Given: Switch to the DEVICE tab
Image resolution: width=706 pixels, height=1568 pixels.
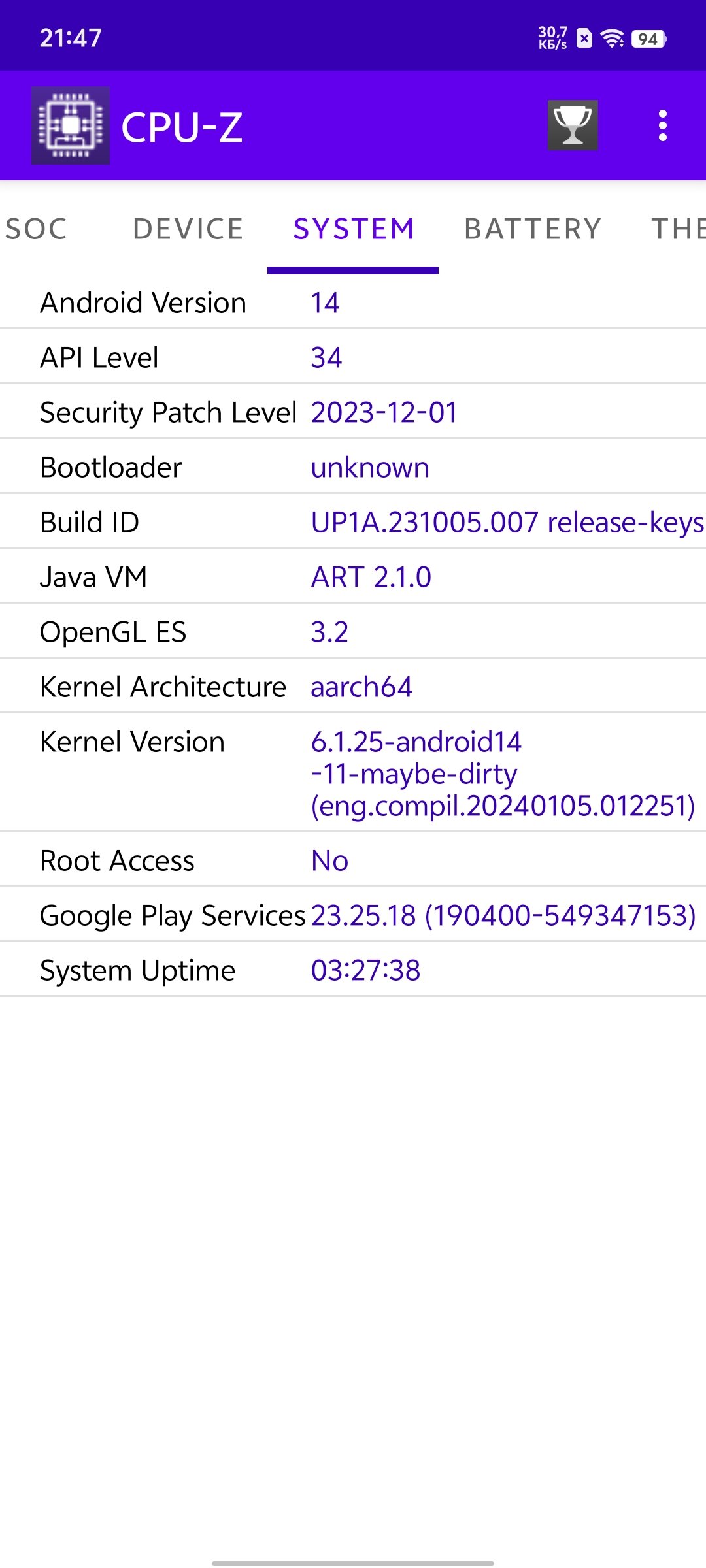Looking at the screenshot, I should (x=188, y=229).
